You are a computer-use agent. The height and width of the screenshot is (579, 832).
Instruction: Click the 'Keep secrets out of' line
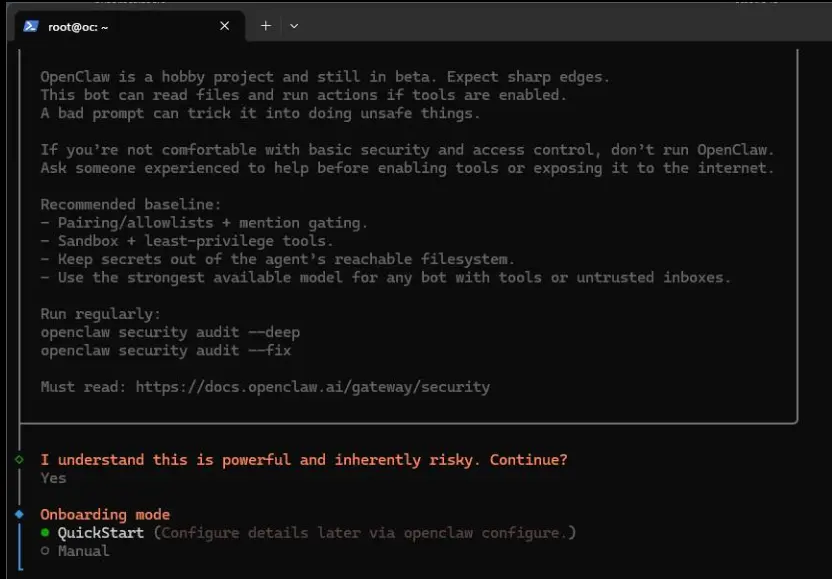pos(278,259)
